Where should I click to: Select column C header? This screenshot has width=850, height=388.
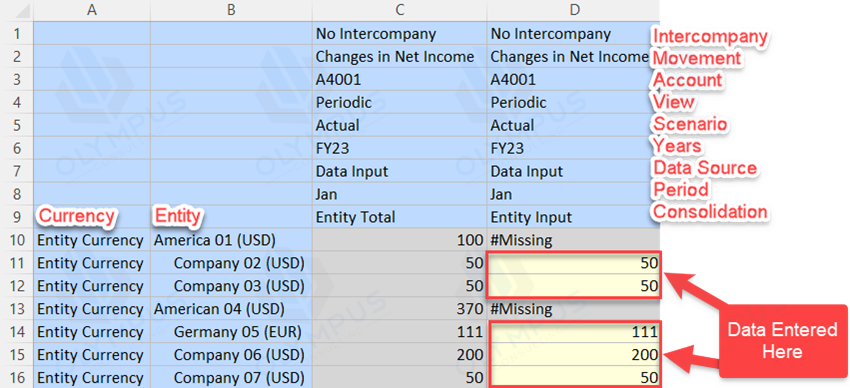400,10
